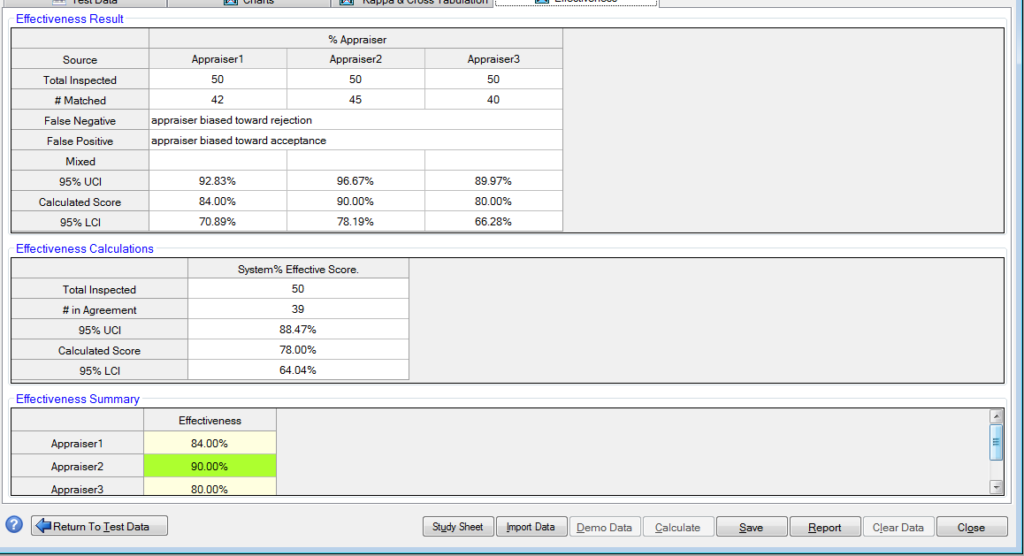Click the Import Data button
The width and height of the screenshot is (1024, 556).
tap(531, 527)
